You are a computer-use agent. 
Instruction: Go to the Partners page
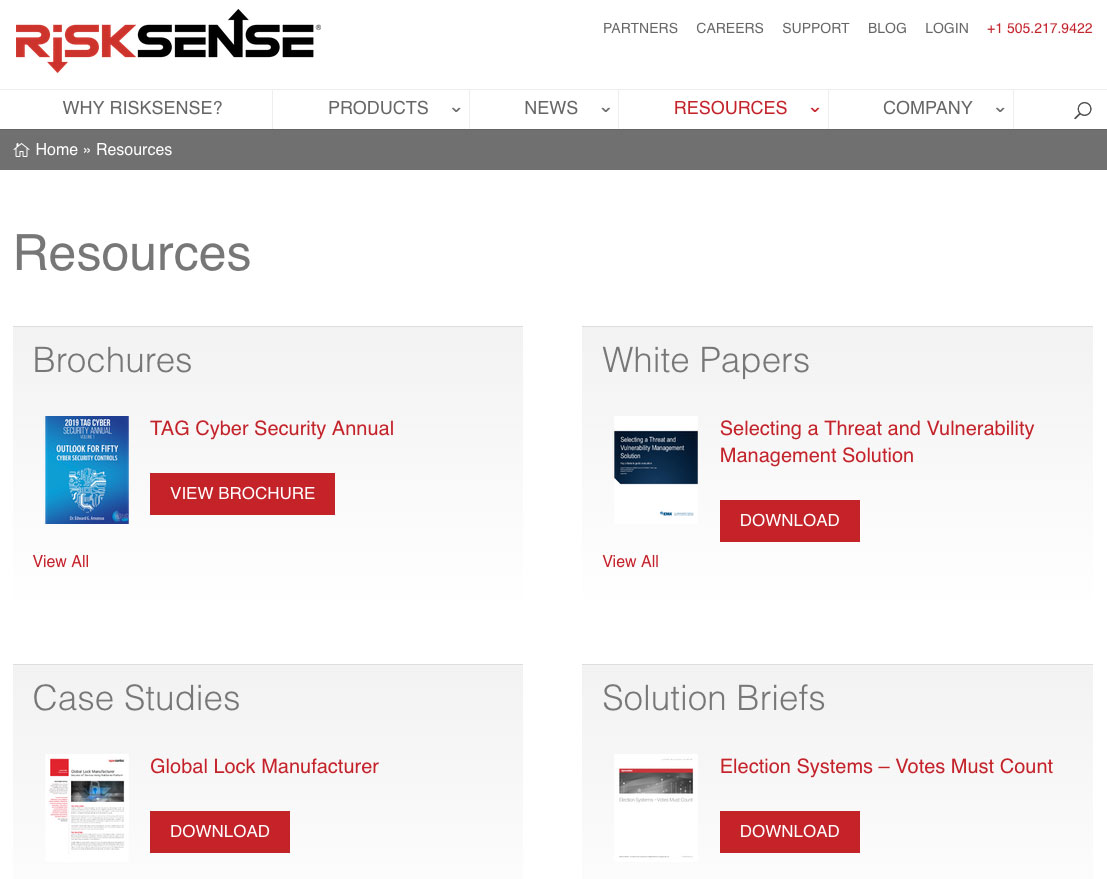(640, 28)
